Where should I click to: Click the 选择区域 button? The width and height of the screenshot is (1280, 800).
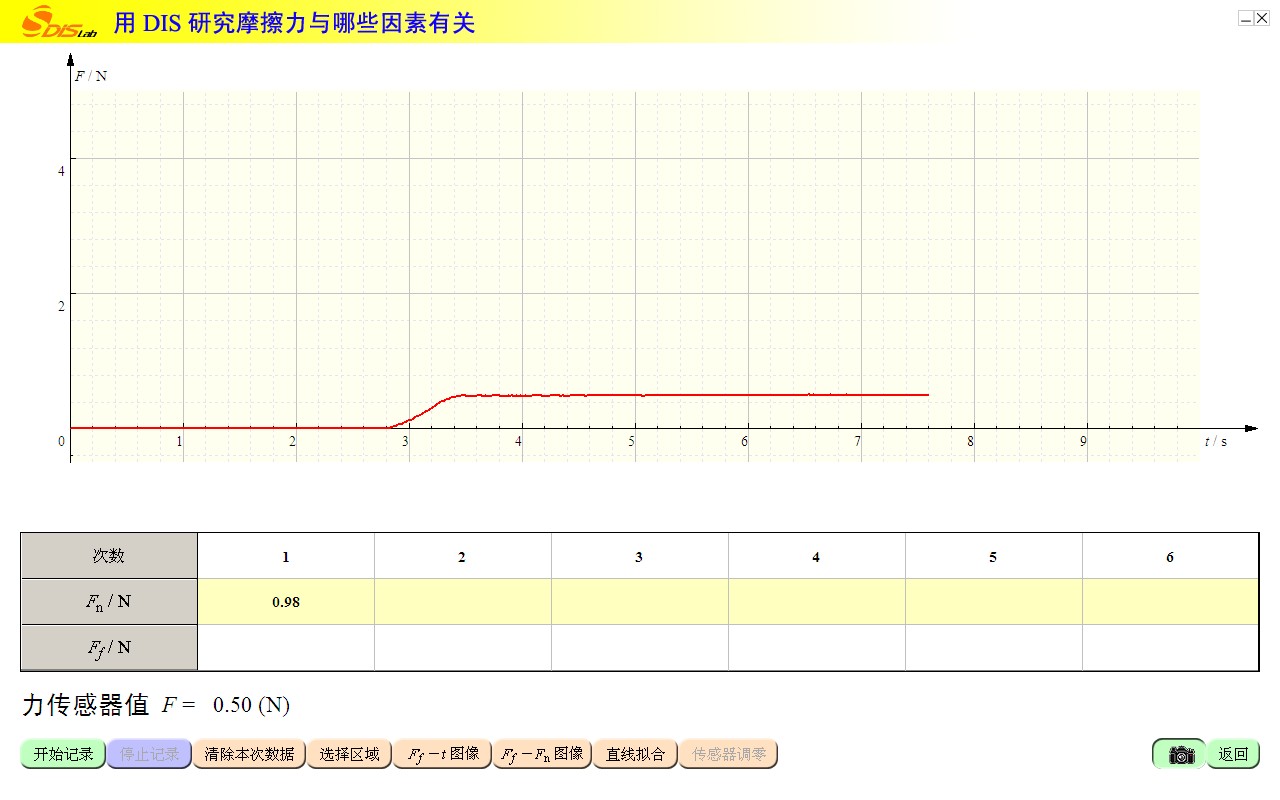tap(349, 754)
